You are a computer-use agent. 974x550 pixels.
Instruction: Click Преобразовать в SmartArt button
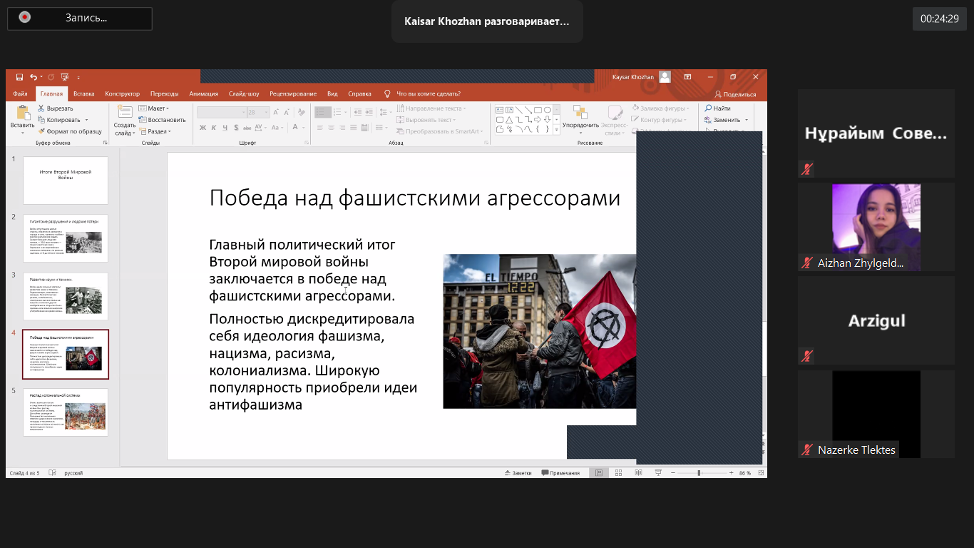click(438, 131)
